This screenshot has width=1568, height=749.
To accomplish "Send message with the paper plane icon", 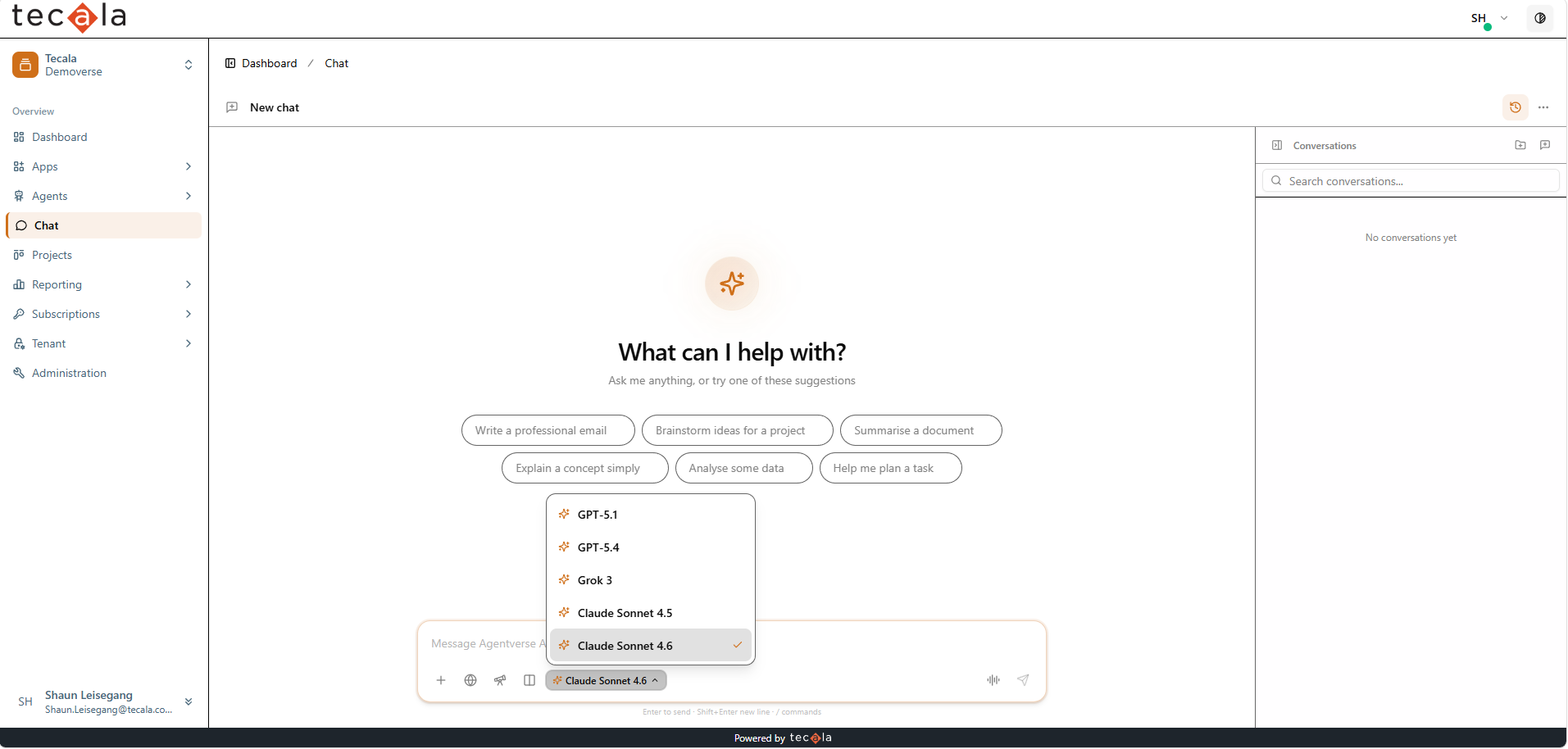I will (x=1023, y=680).
